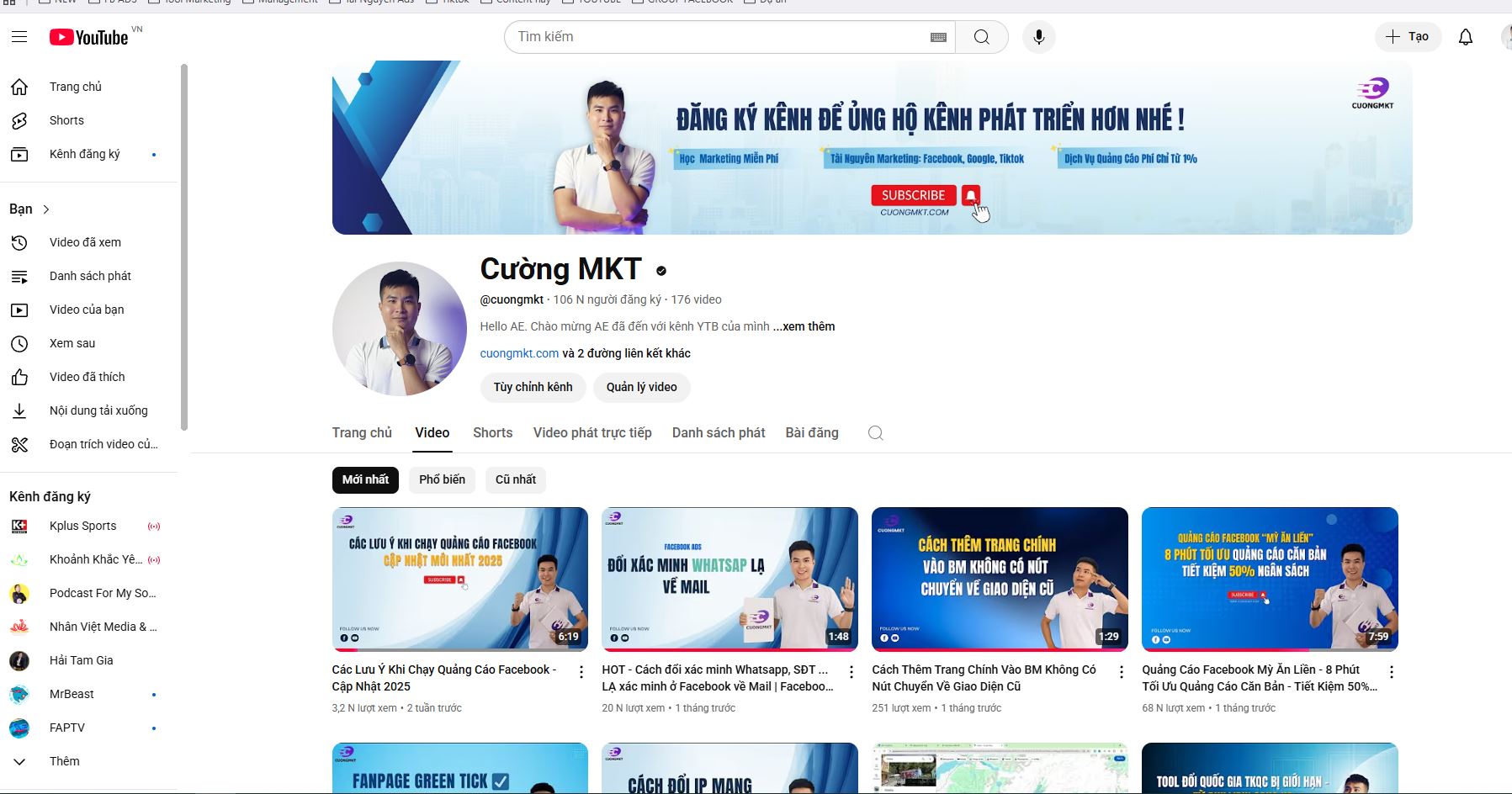The width and height of the screenshot is (1512, 794).
Task: Open options menu for Cách Thêm Trang Chính video
Action: click(1121, 672)
